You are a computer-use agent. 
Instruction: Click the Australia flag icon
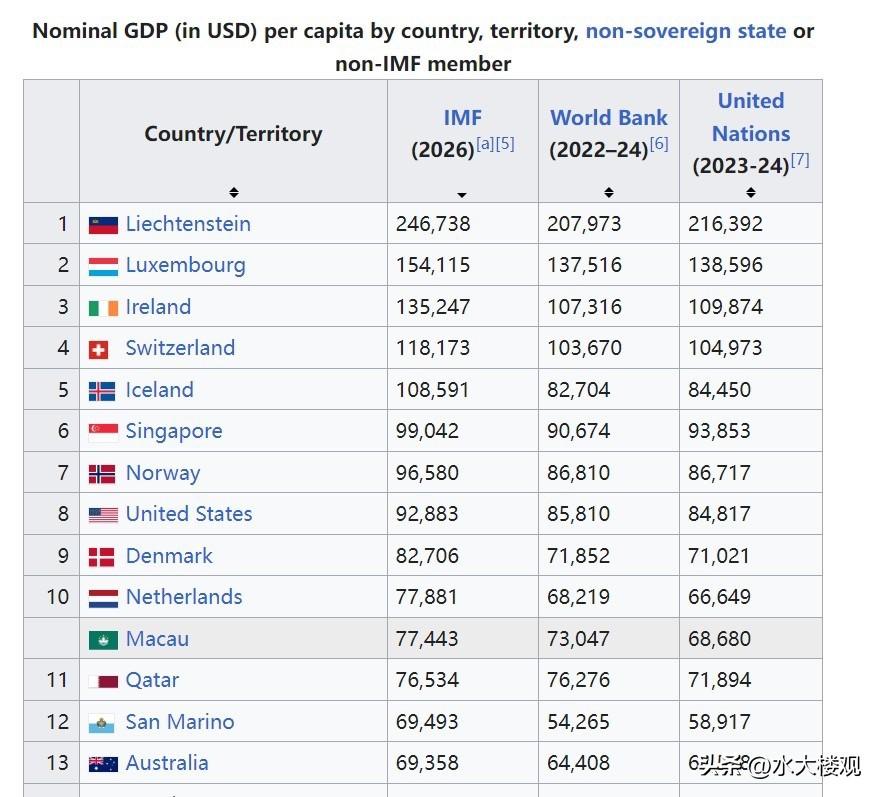104,763
